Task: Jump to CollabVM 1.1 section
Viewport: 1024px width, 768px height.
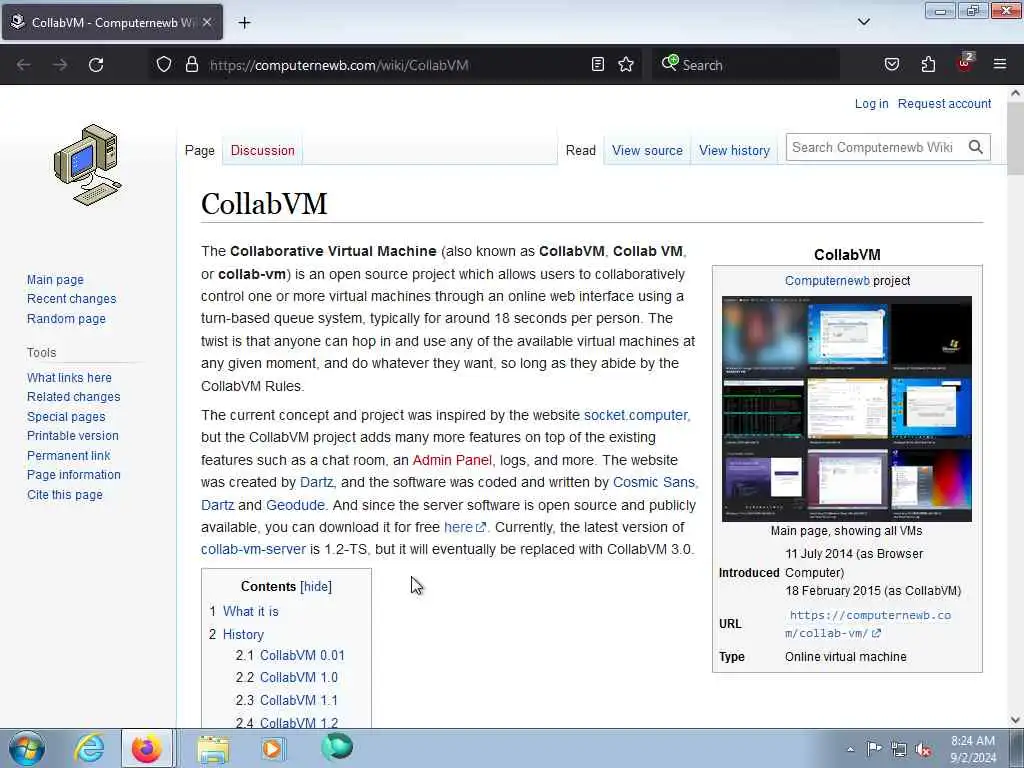Action: coord(299,700)
